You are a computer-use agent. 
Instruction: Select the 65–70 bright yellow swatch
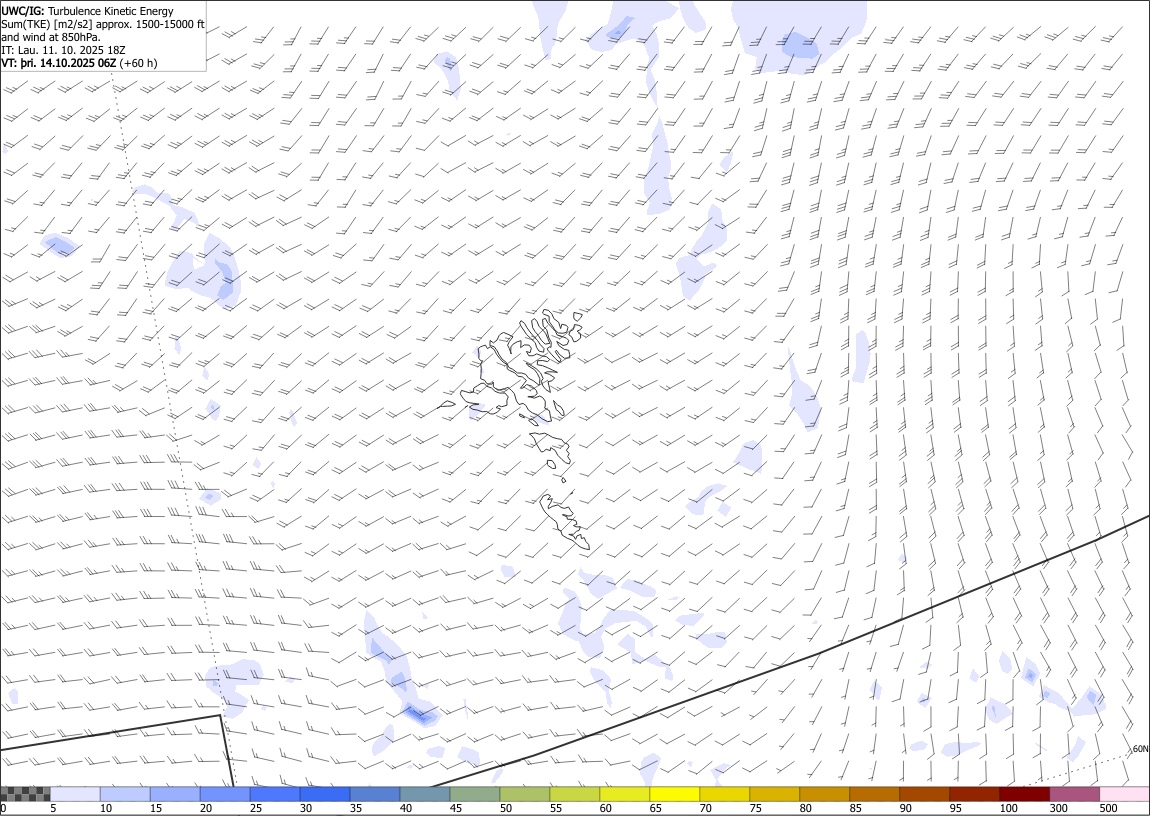coord(675,794)
